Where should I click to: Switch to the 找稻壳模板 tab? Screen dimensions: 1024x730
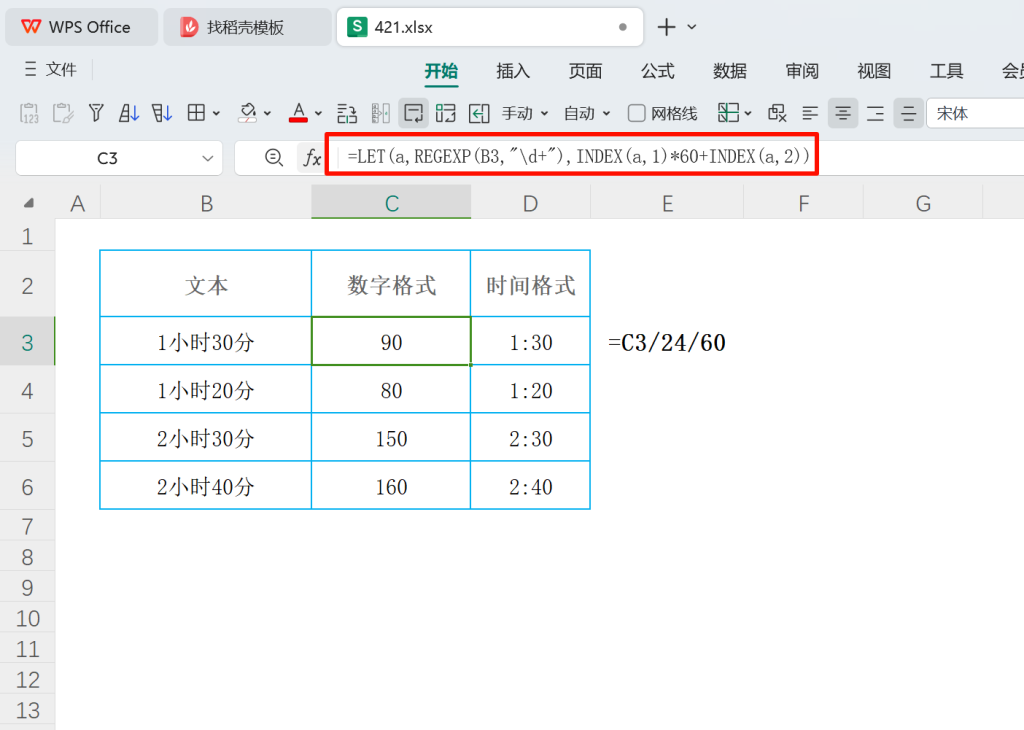[x=247, y=27]
